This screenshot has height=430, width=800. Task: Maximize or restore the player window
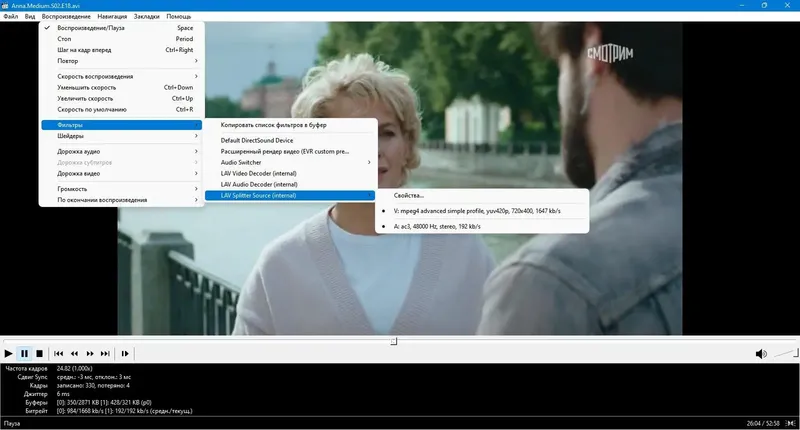click(764, 5)
